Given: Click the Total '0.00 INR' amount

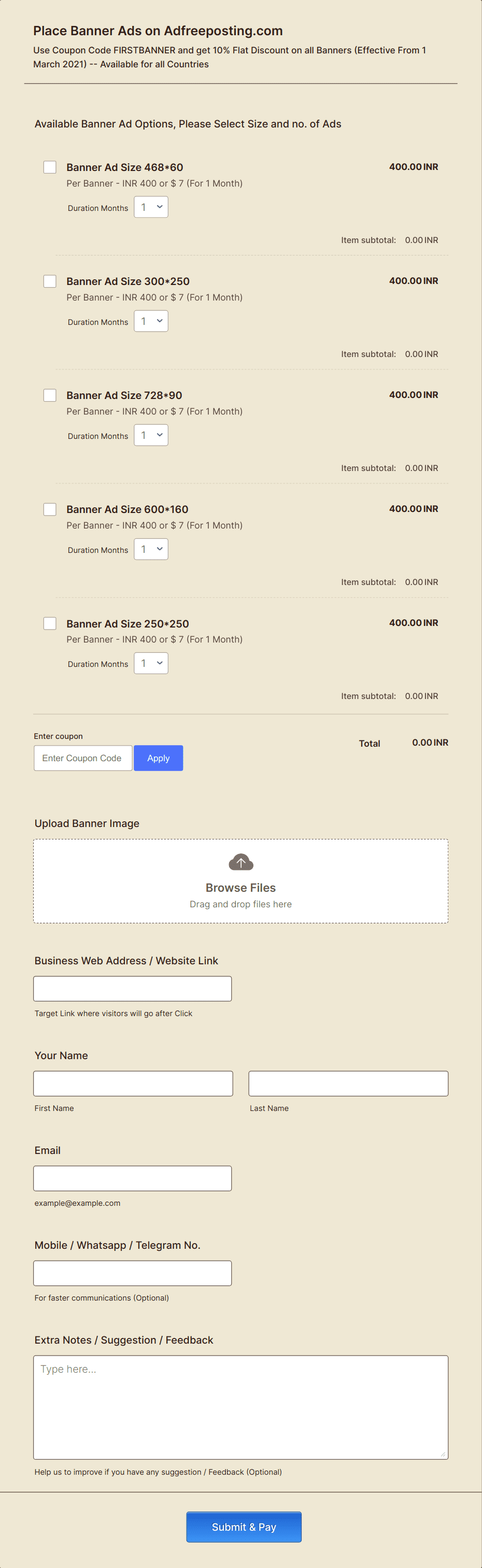Looking at the screenshot, I should [430, 743].
